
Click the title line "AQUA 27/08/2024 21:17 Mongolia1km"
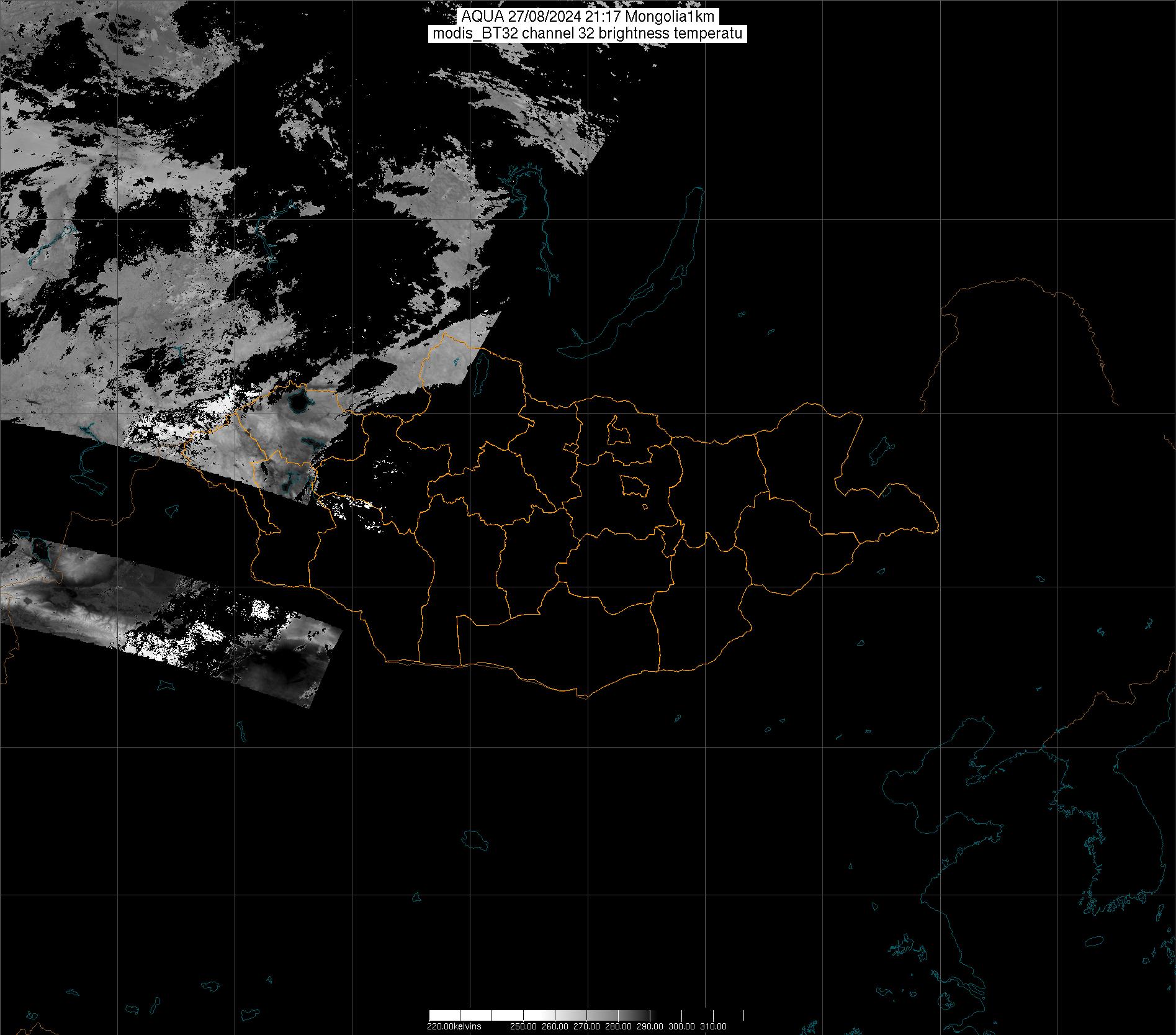588,17
